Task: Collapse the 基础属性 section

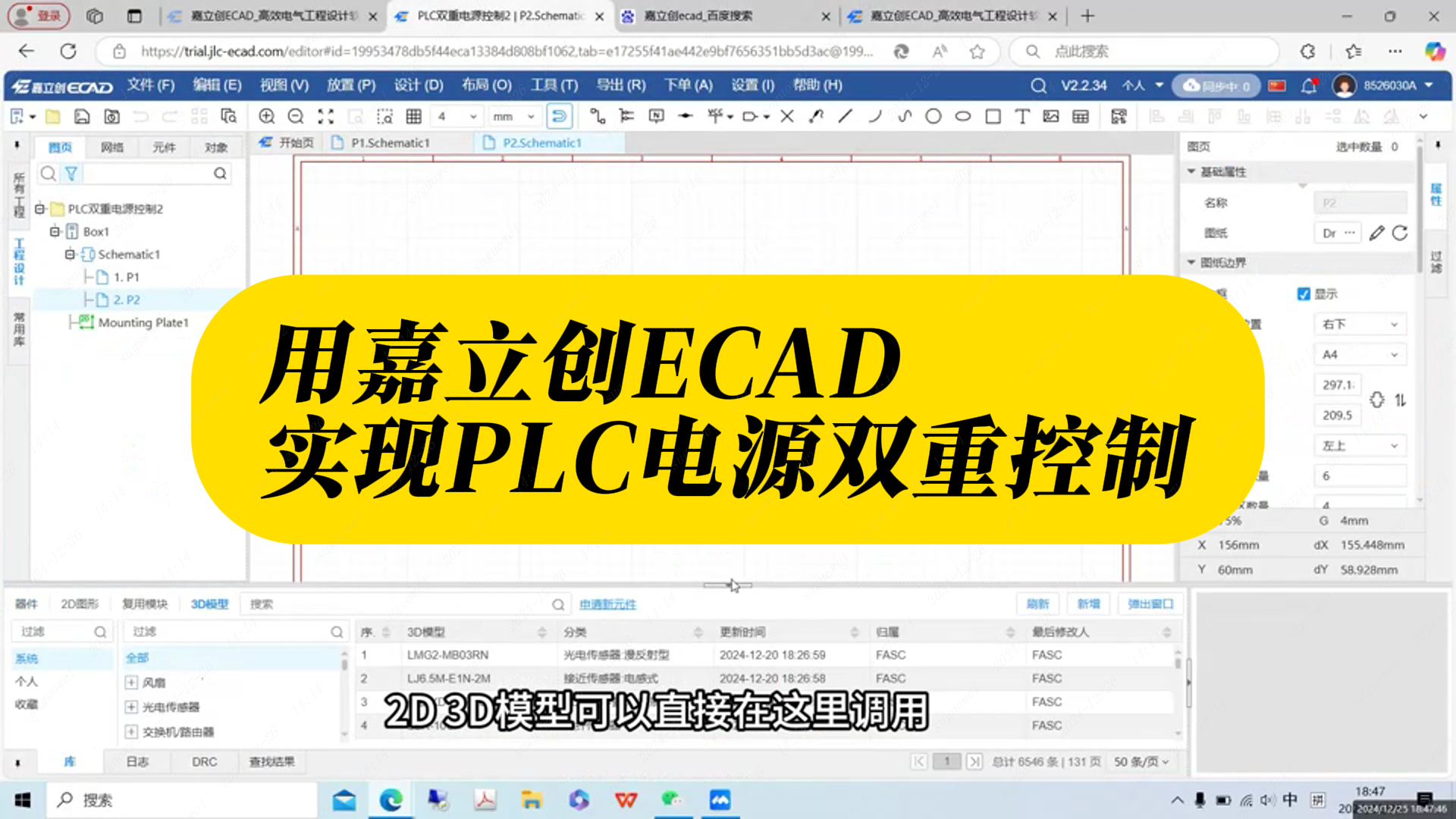Action: pyautogui.click(x=1191, y=171)
